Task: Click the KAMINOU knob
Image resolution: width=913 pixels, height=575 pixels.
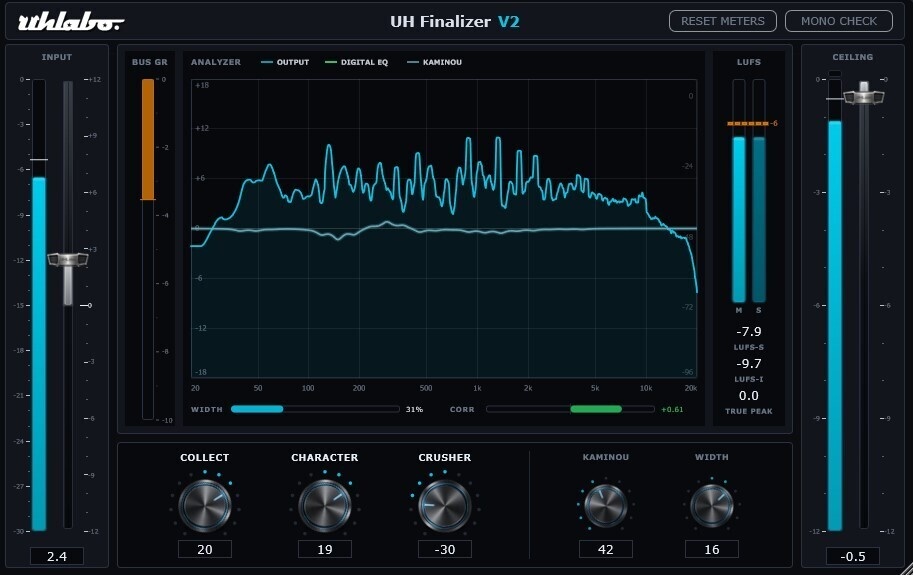Action: pos(606,505)
